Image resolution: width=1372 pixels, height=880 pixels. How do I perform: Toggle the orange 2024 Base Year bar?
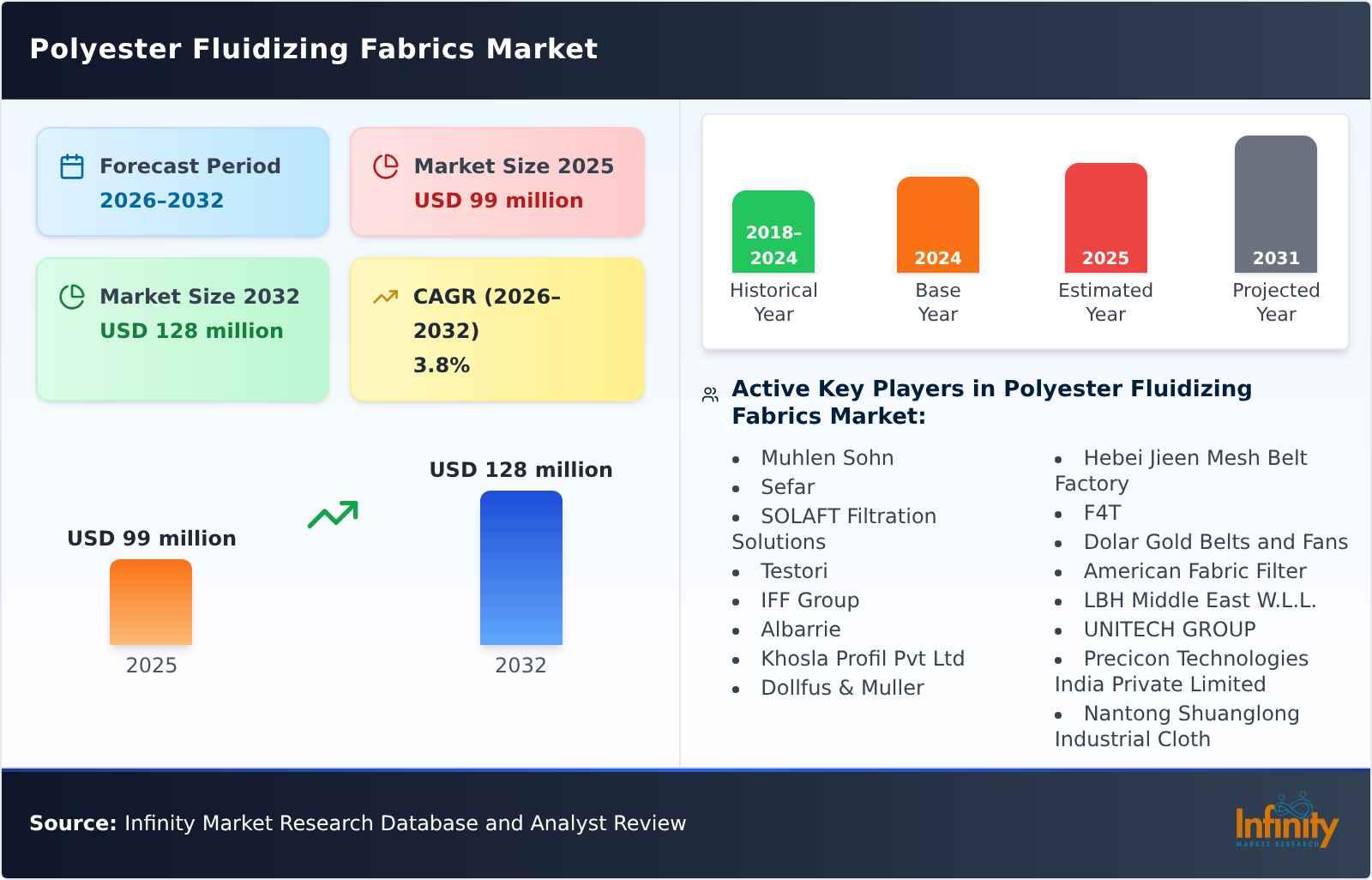[x=937, y=223]
